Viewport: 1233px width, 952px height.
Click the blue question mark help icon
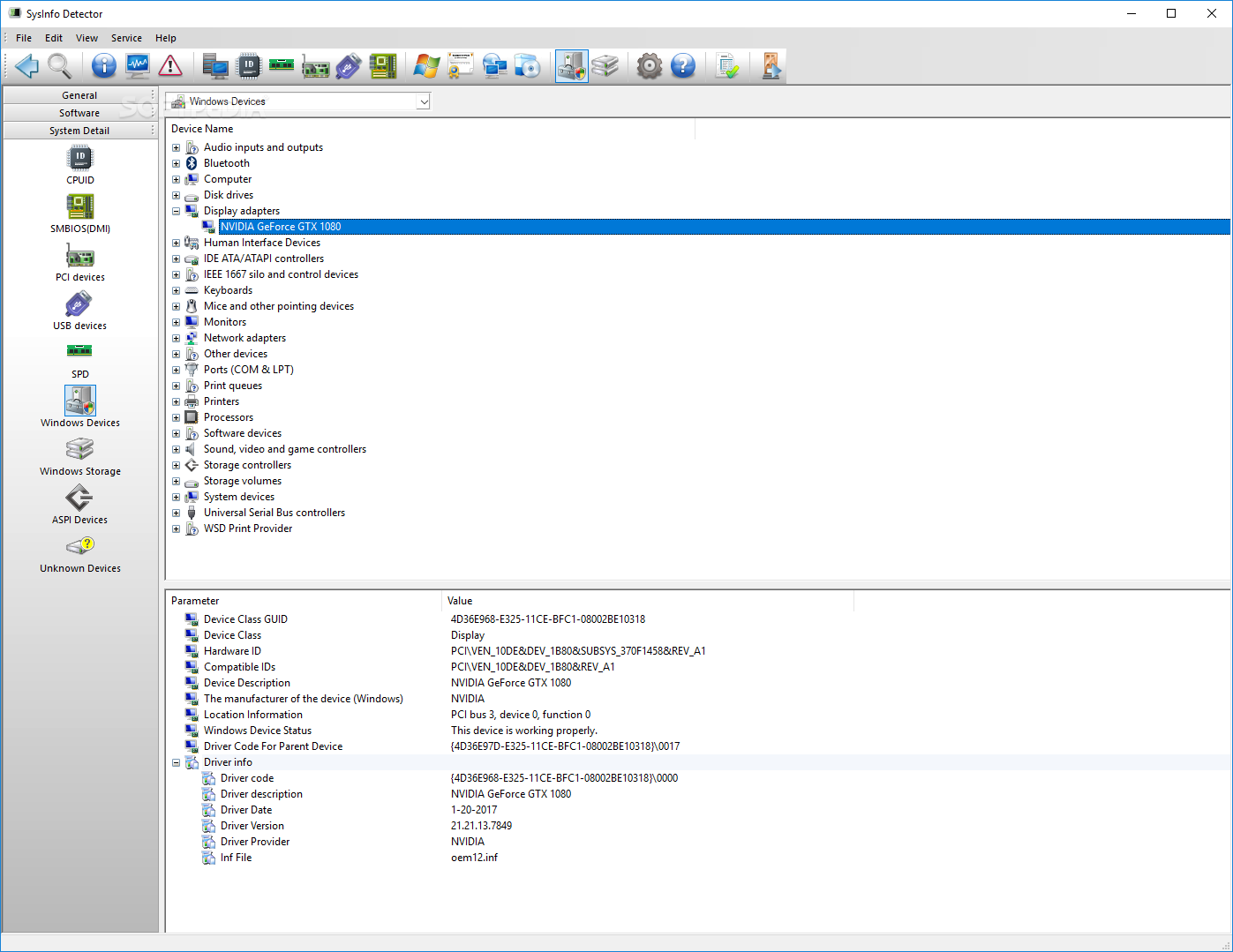point(683,65)
